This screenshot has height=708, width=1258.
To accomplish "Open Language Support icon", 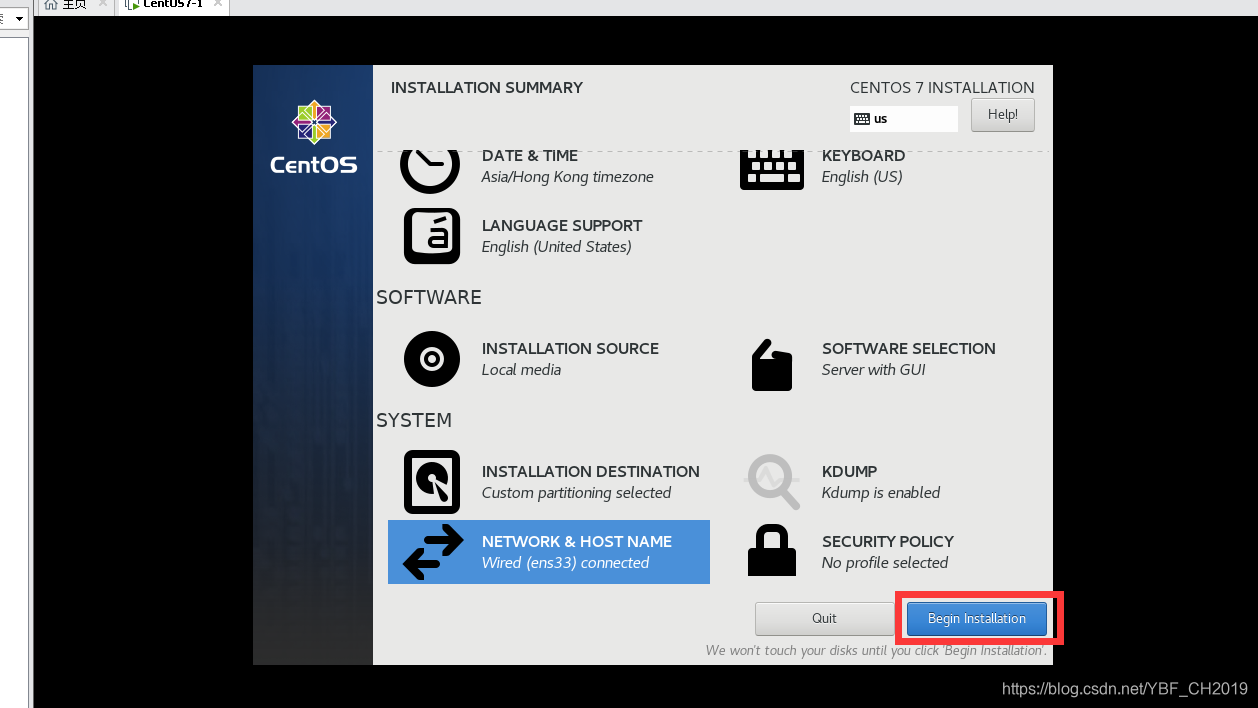I will (x=432, y=236).
